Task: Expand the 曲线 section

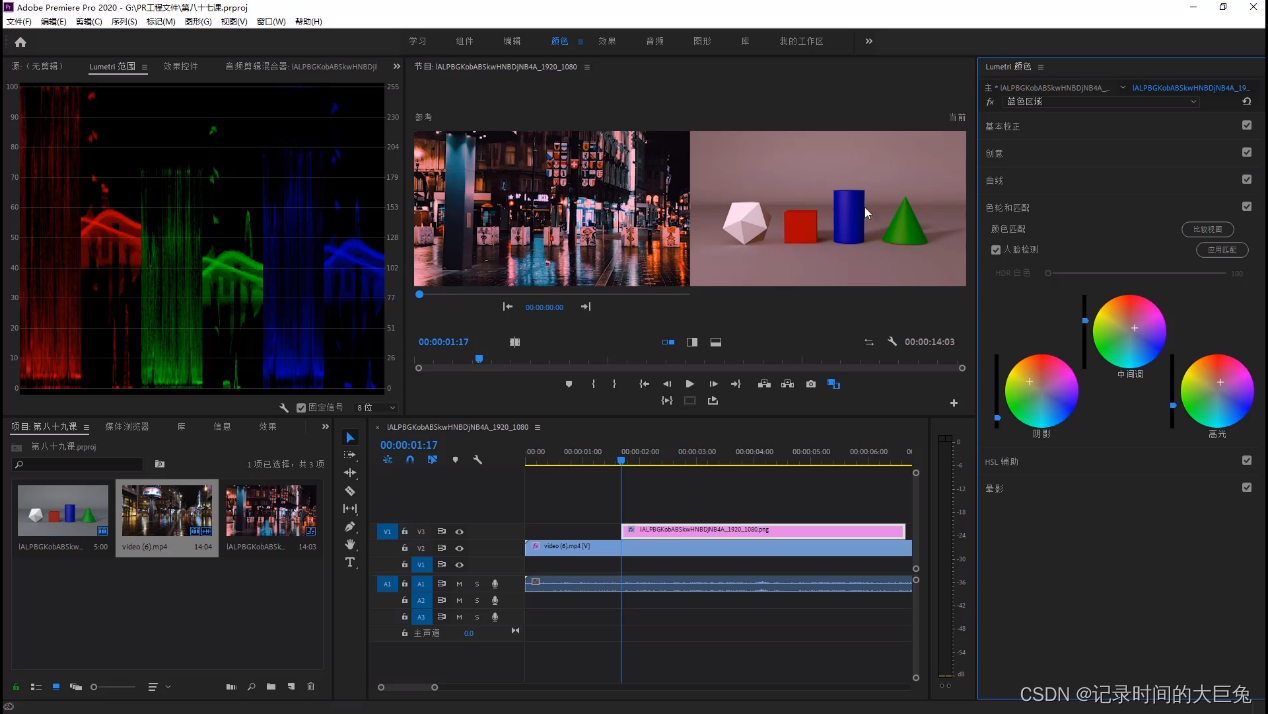Action: [x=994, y=181]
